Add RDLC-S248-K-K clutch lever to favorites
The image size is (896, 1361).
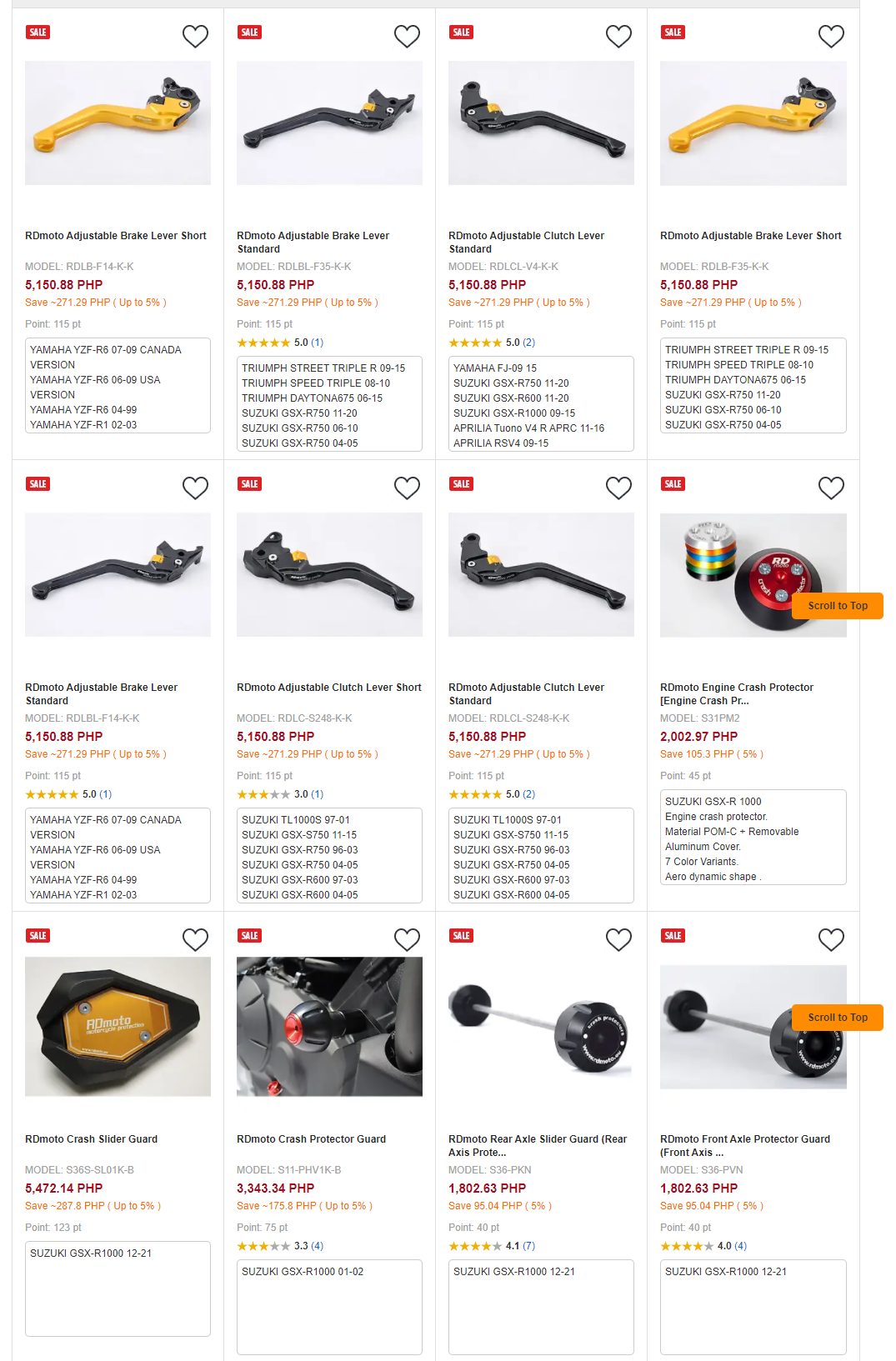407,488
